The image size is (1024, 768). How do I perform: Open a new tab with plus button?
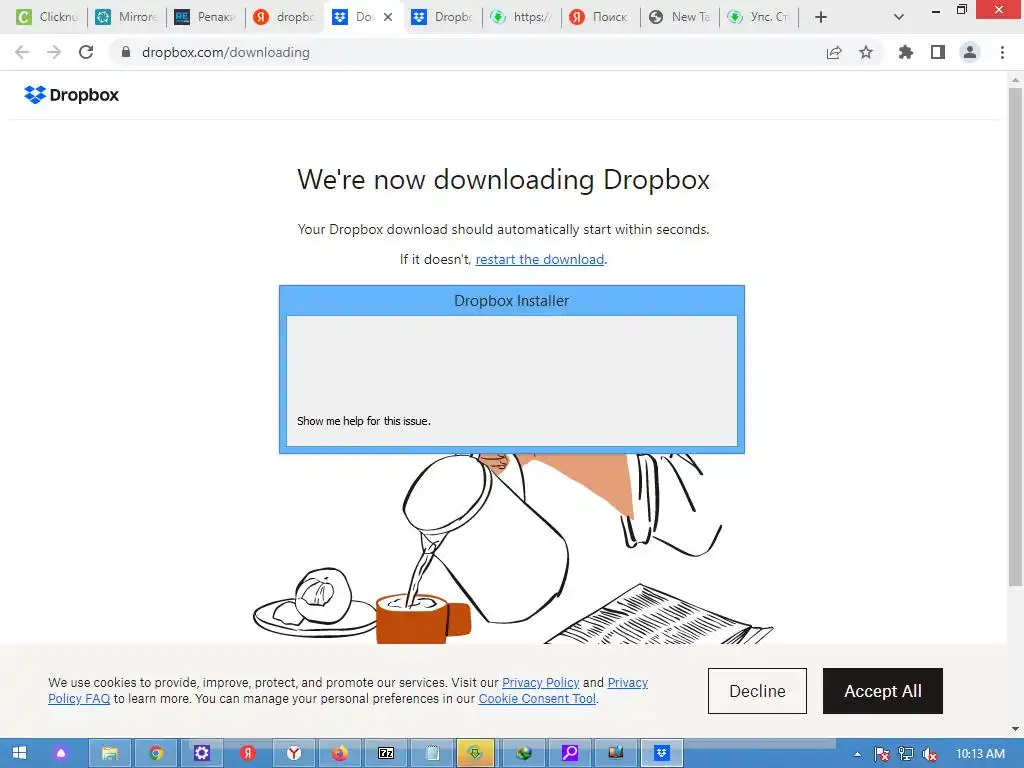point(821,17)
